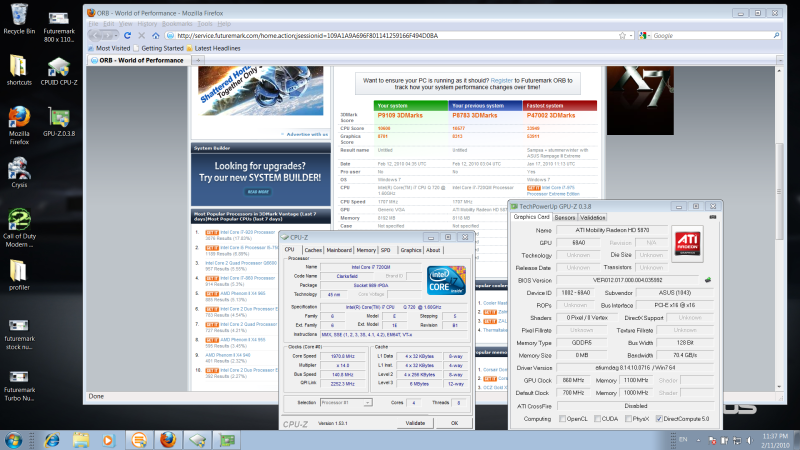
Task: Open Firefox Tools menu
Action: click(x=205, y=24)
